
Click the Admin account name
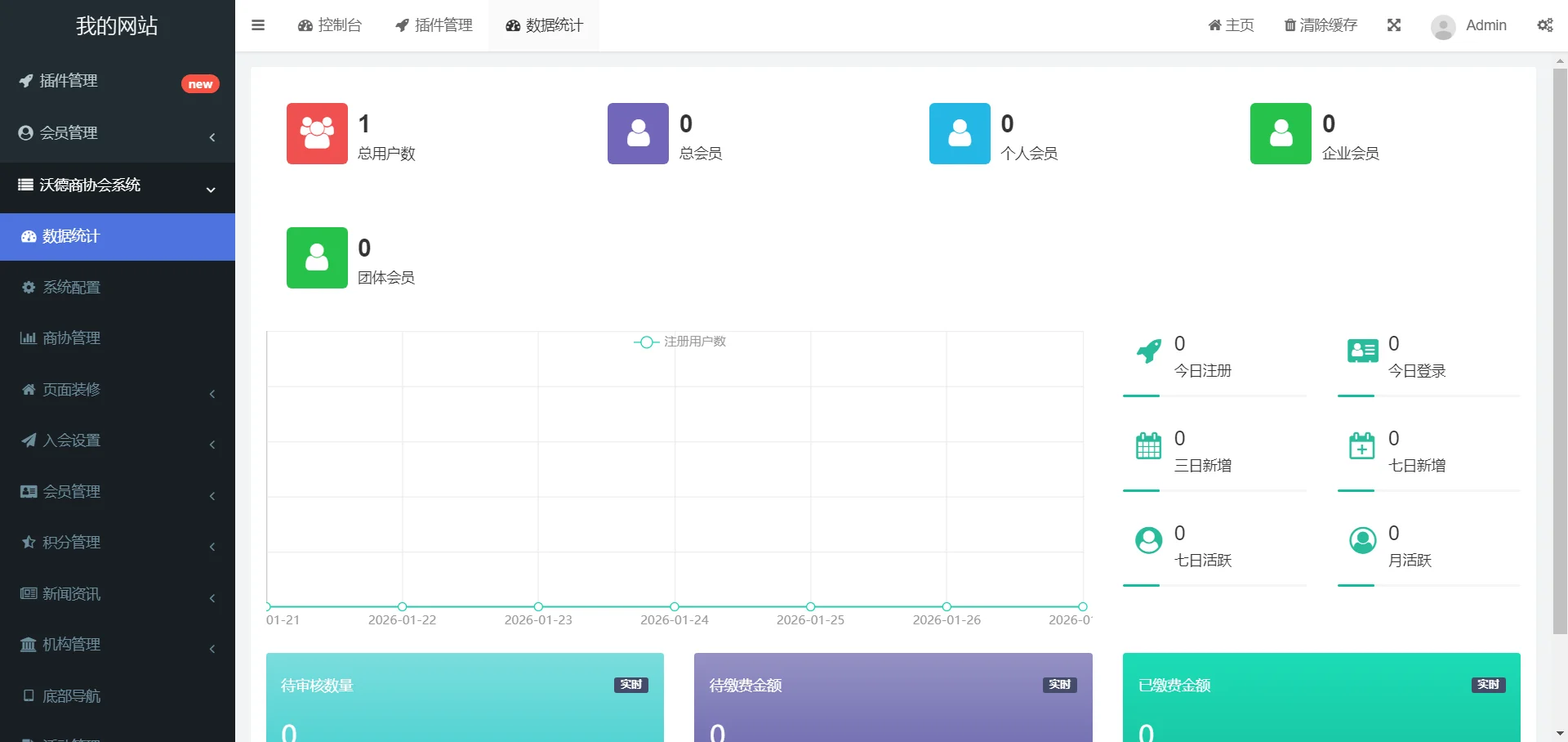1486,25
